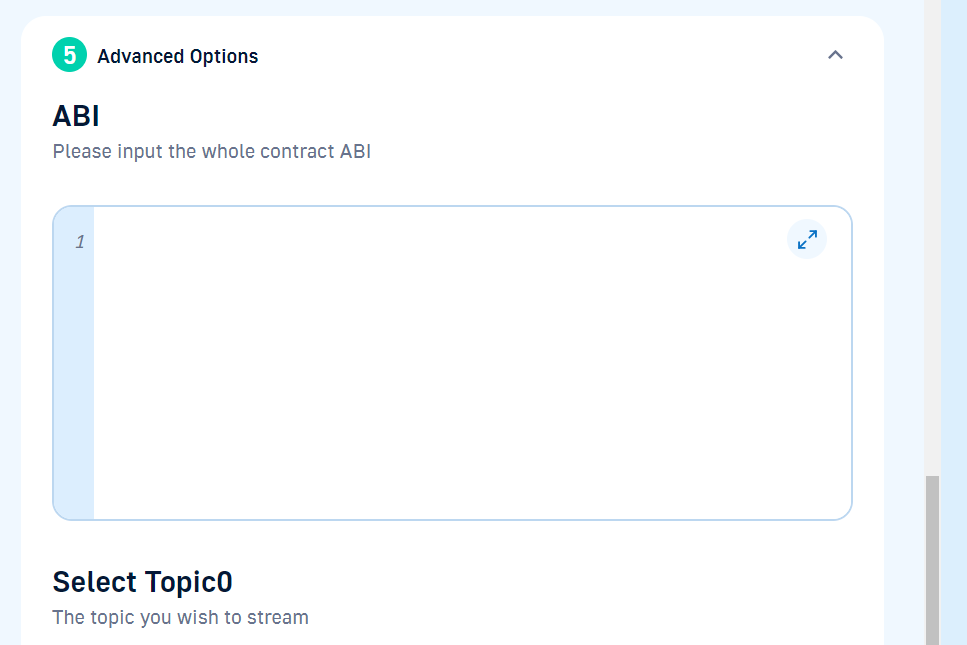Viewport: 967px width, 645px height.
Task: Focus the ABI code editor text area
Action: 472,363
